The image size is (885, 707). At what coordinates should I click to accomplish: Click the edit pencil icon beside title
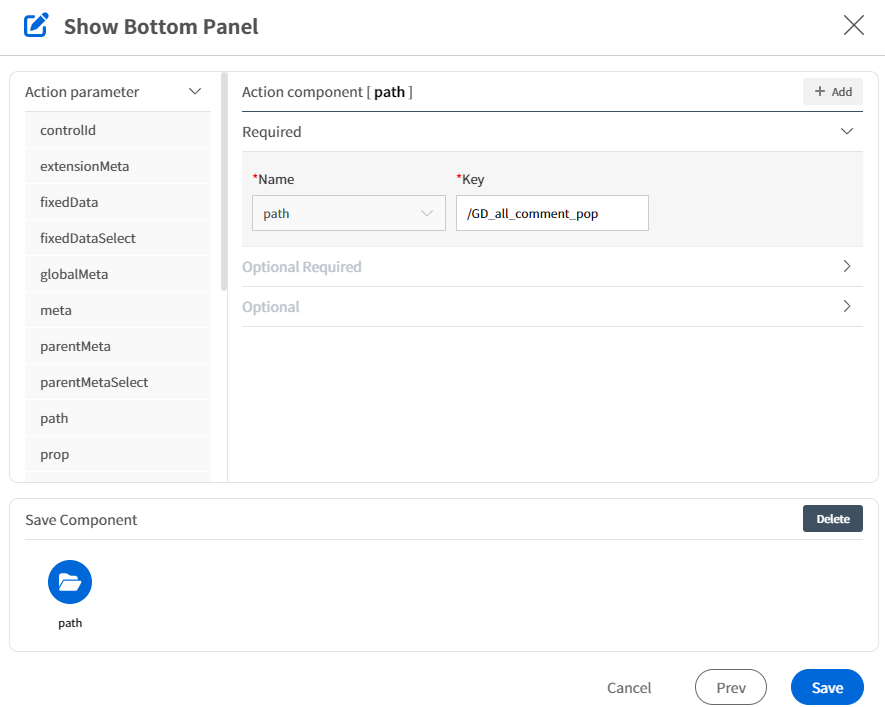(x=36, y=25)
